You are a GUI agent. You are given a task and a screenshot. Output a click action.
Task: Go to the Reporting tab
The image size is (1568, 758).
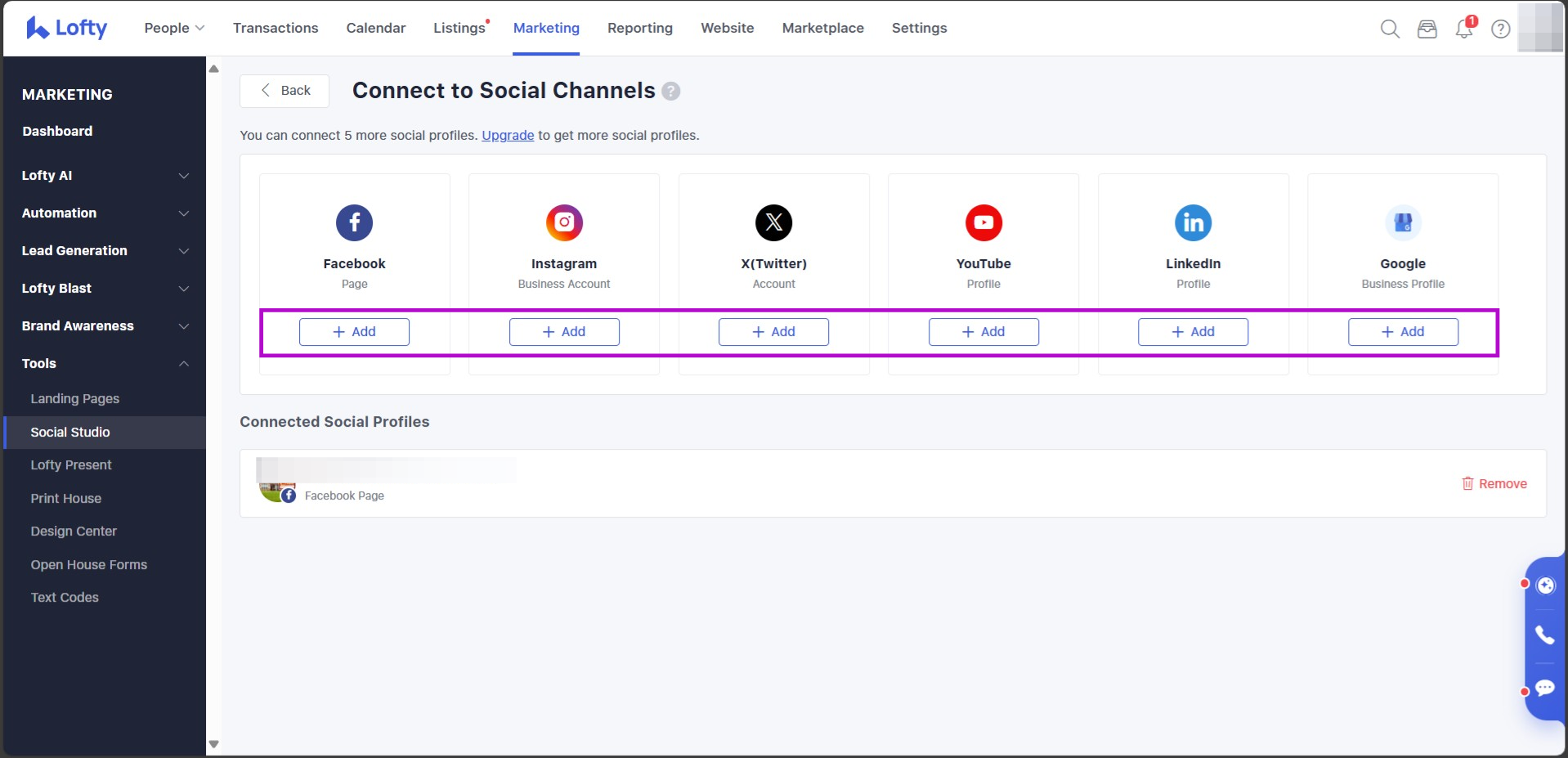click(639, 28)
